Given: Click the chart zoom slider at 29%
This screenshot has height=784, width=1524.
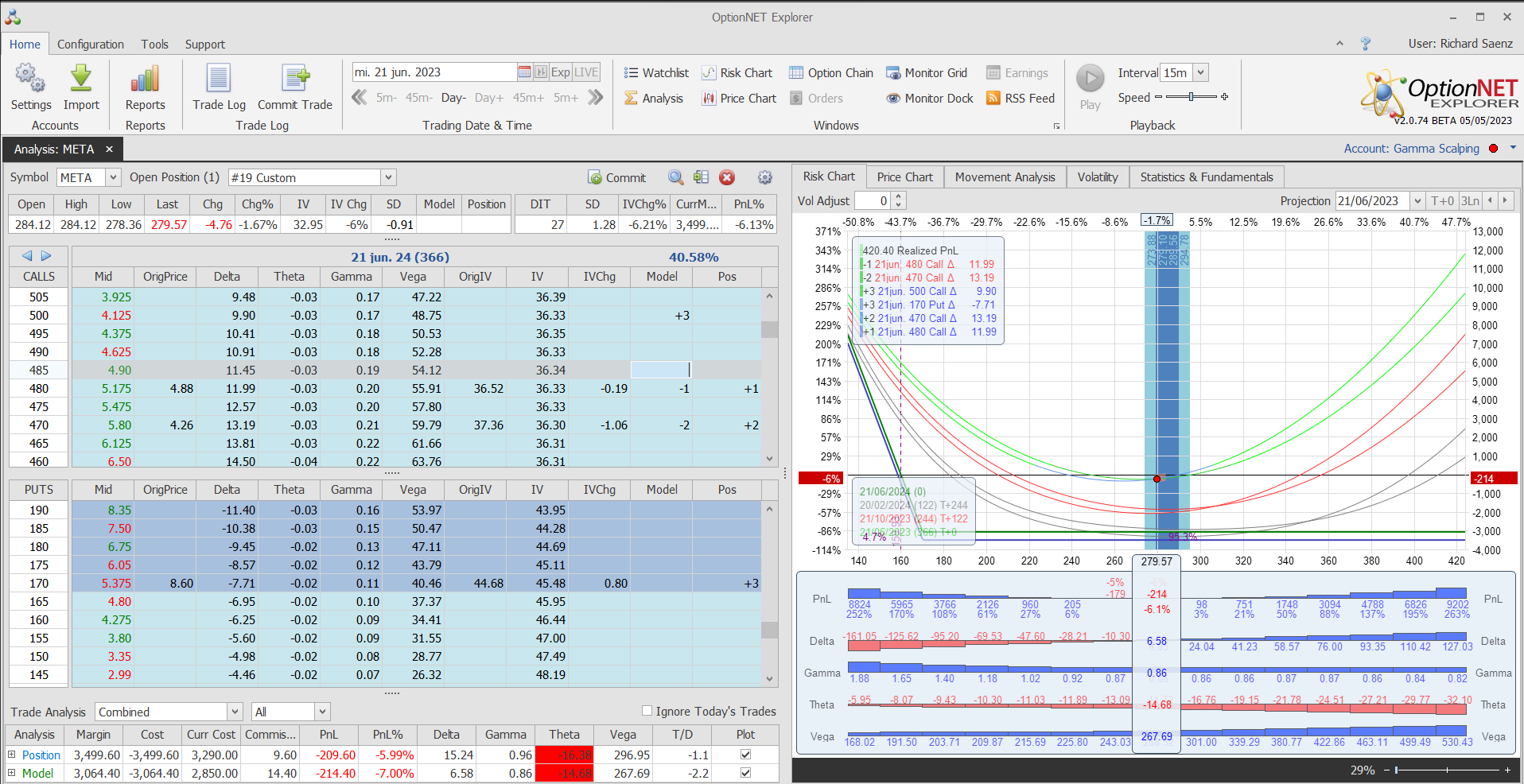Looking at the screenshot, I should click(x=1398, y=770).
